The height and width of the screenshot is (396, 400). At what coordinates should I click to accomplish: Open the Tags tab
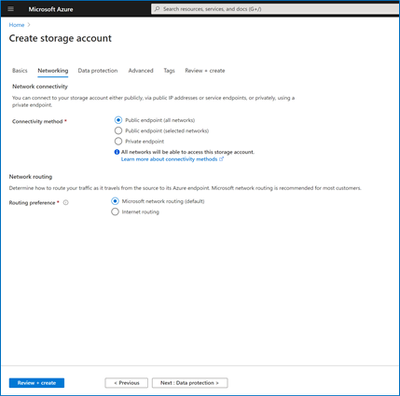click(169, 71)
